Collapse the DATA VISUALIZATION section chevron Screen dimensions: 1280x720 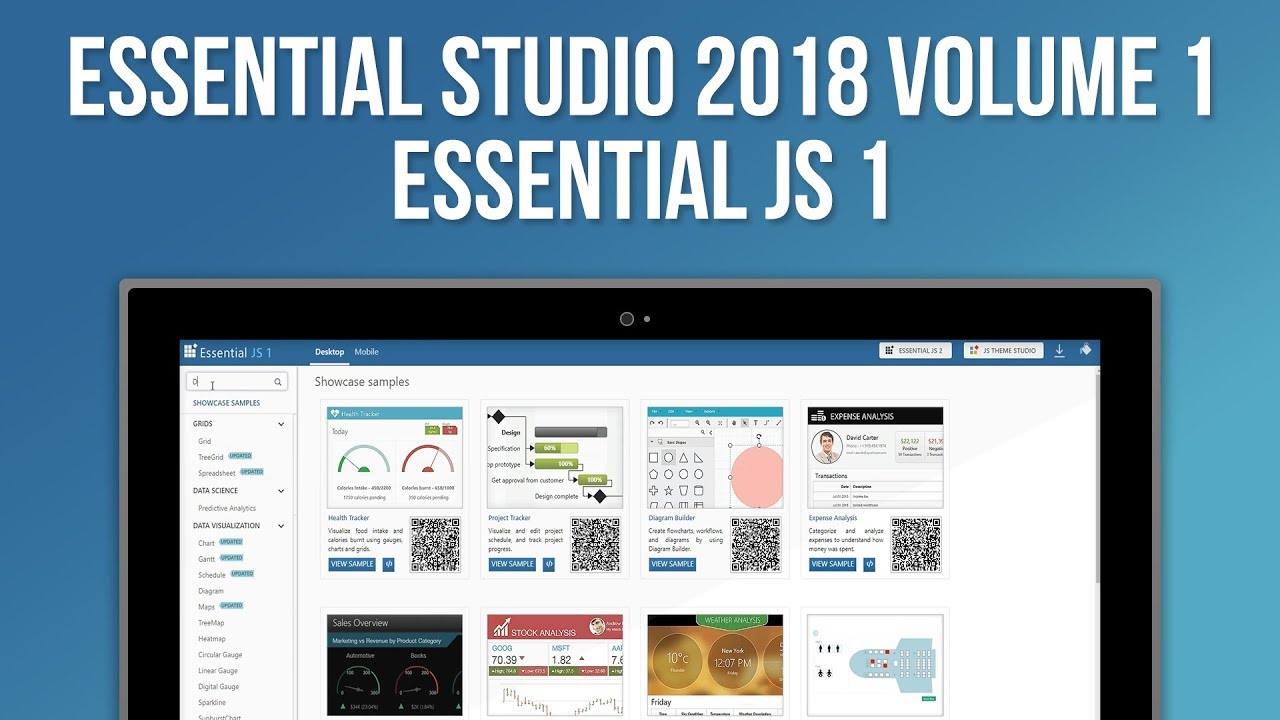tap(281, 526)
